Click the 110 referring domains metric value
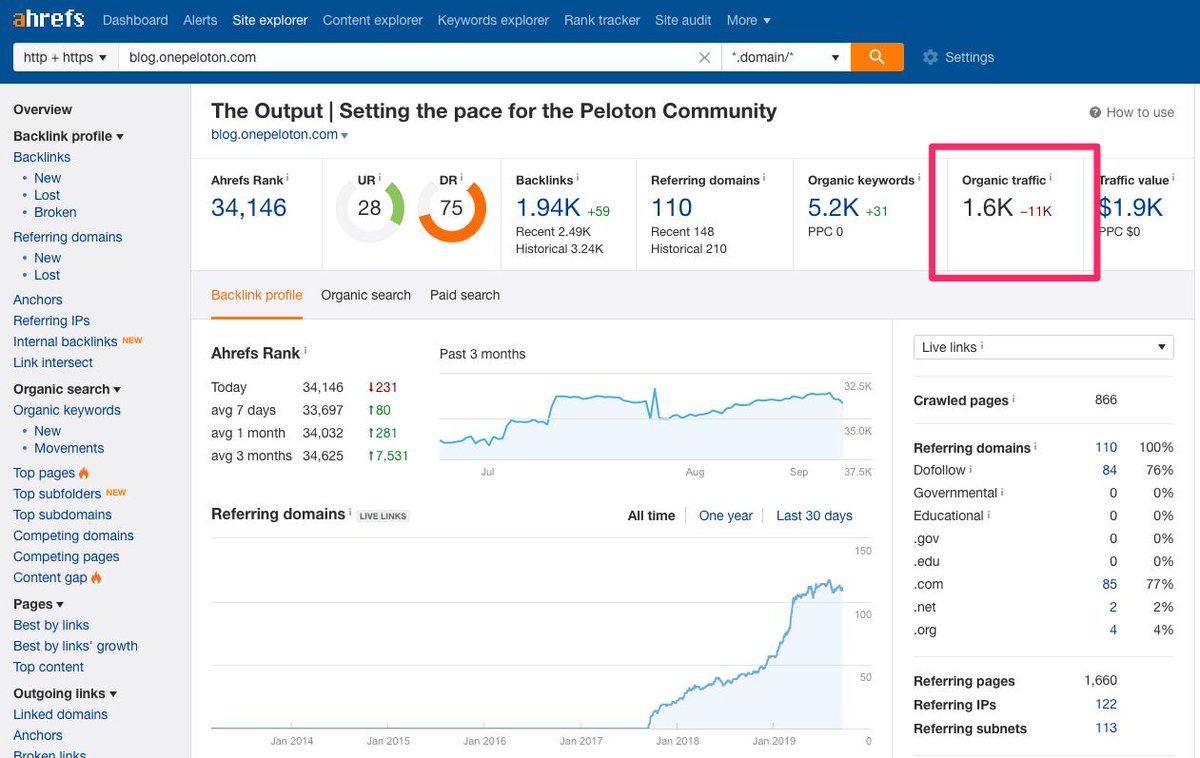Screen dimensions: 1200x758 (x=671, y=208)
